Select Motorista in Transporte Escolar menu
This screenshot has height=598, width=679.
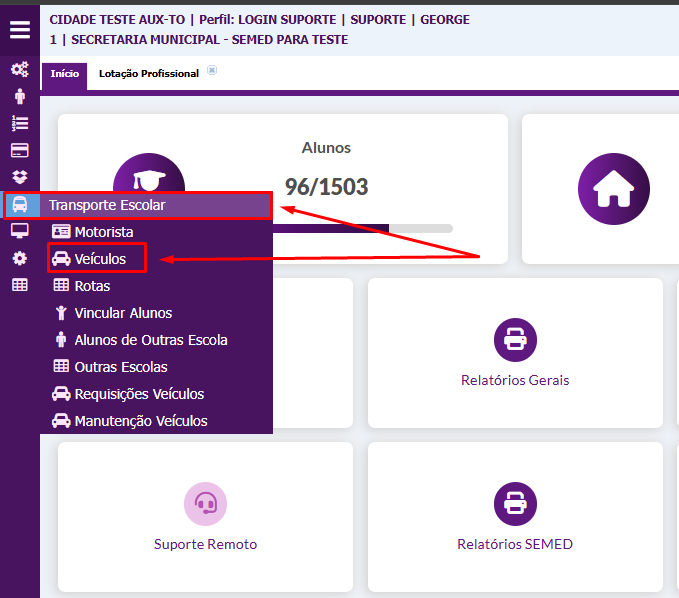pyautogui.click(x=103, y=232)
